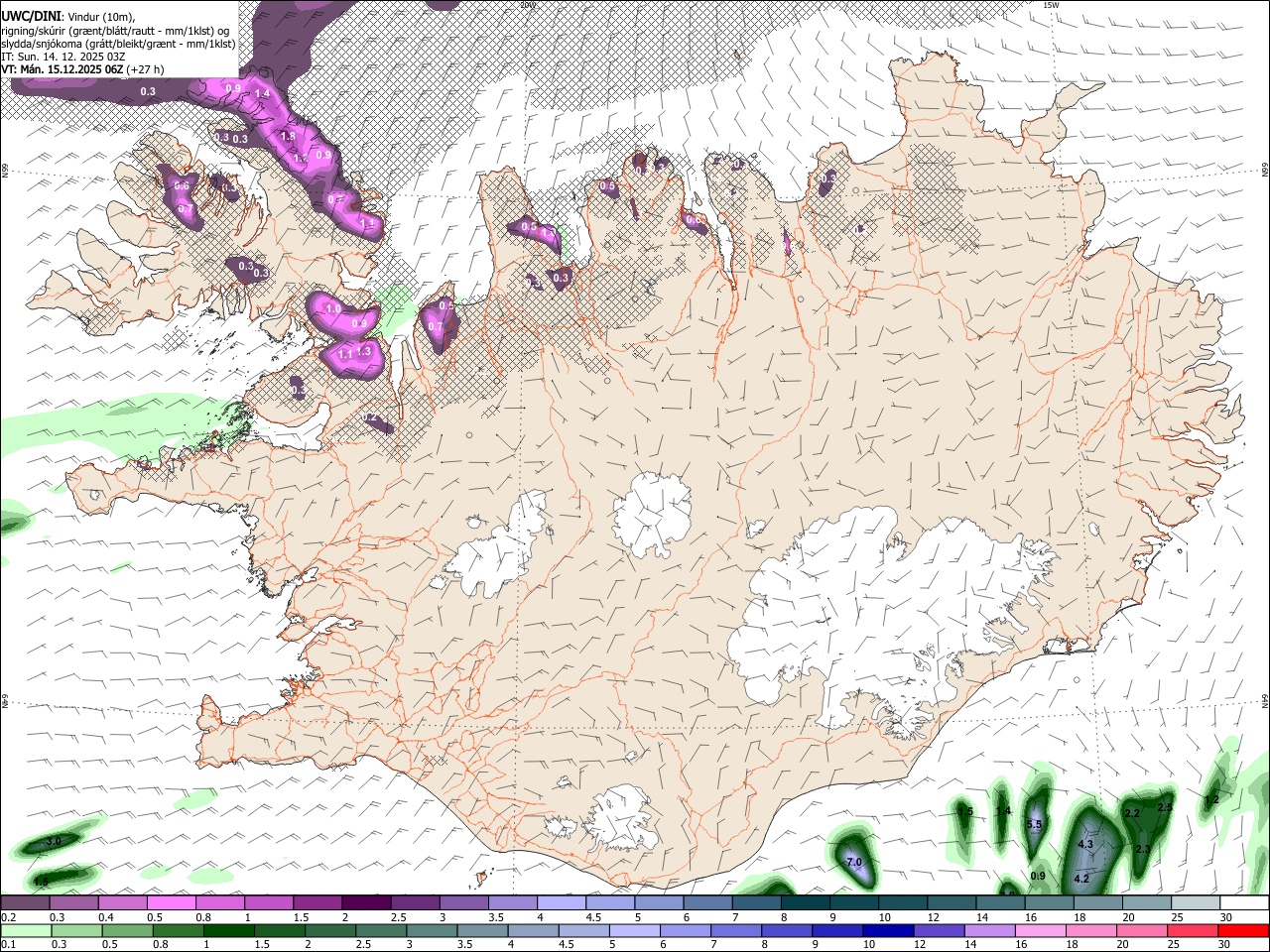Click the 4.2 precipitation value in the southeast
This screenshot has height=952, width=1270.
[1081, 879]
